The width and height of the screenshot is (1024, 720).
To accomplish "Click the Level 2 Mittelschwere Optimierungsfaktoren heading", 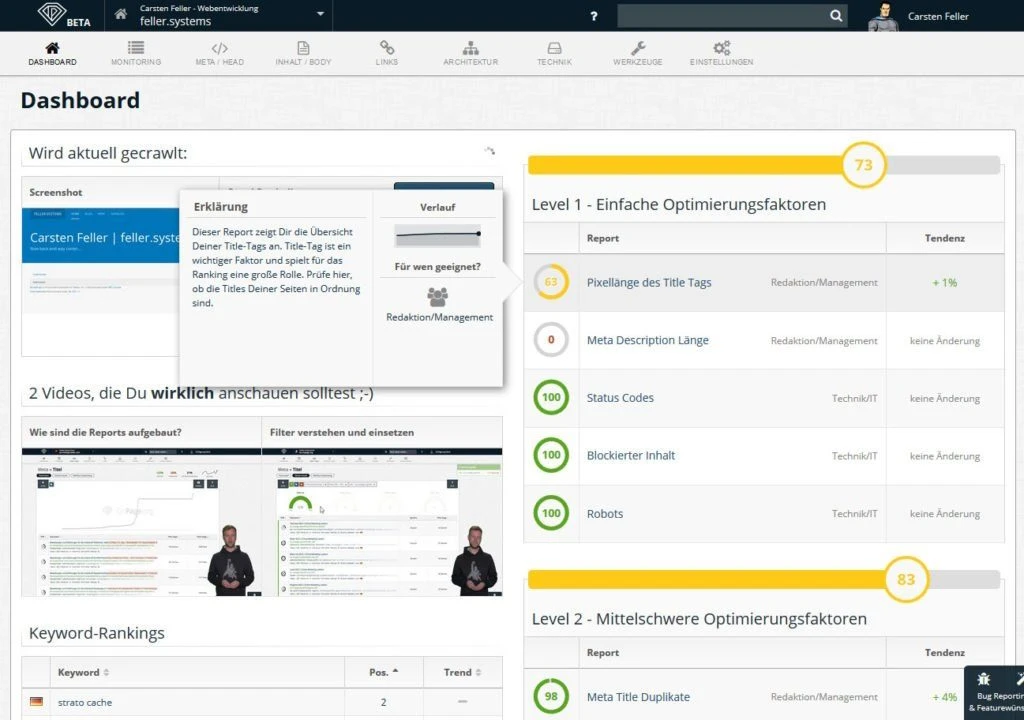I will tap(699, 619).
